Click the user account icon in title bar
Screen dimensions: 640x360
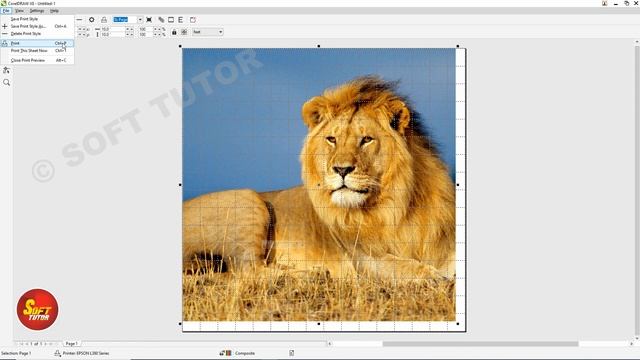[604, 3]
